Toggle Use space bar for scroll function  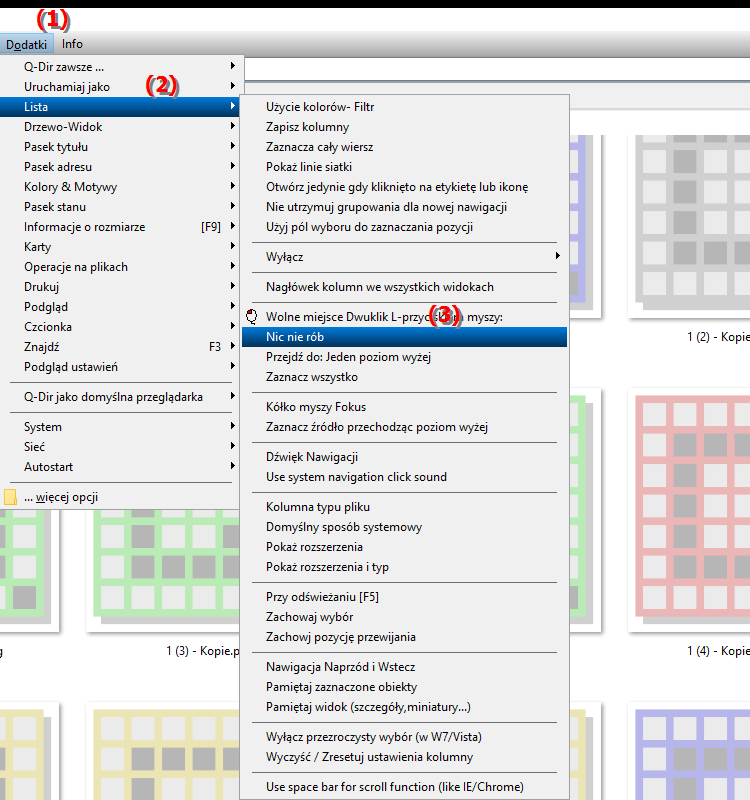[x=404, y=787]
